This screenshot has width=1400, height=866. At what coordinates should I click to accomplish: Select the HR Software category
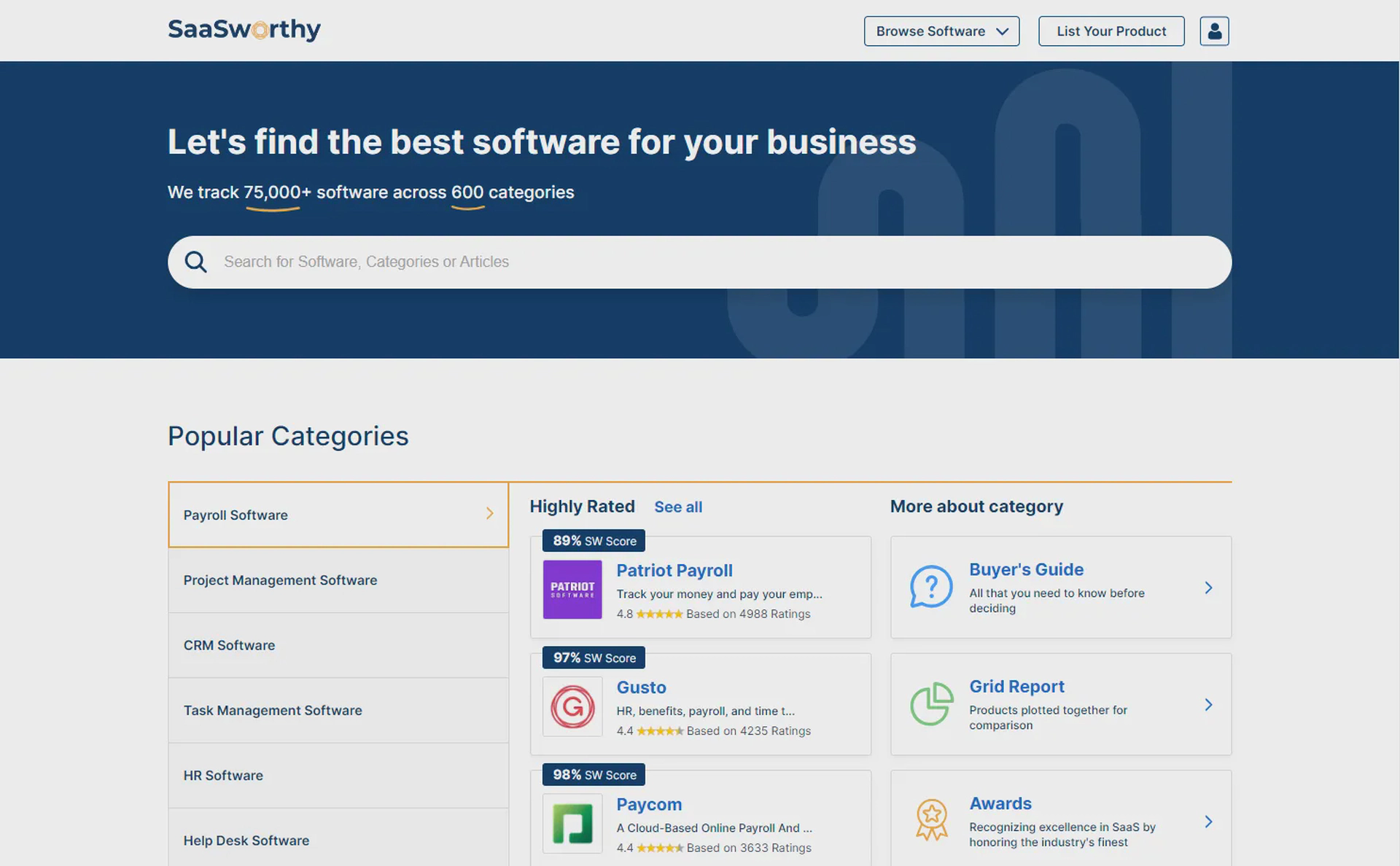click(338, 776)
